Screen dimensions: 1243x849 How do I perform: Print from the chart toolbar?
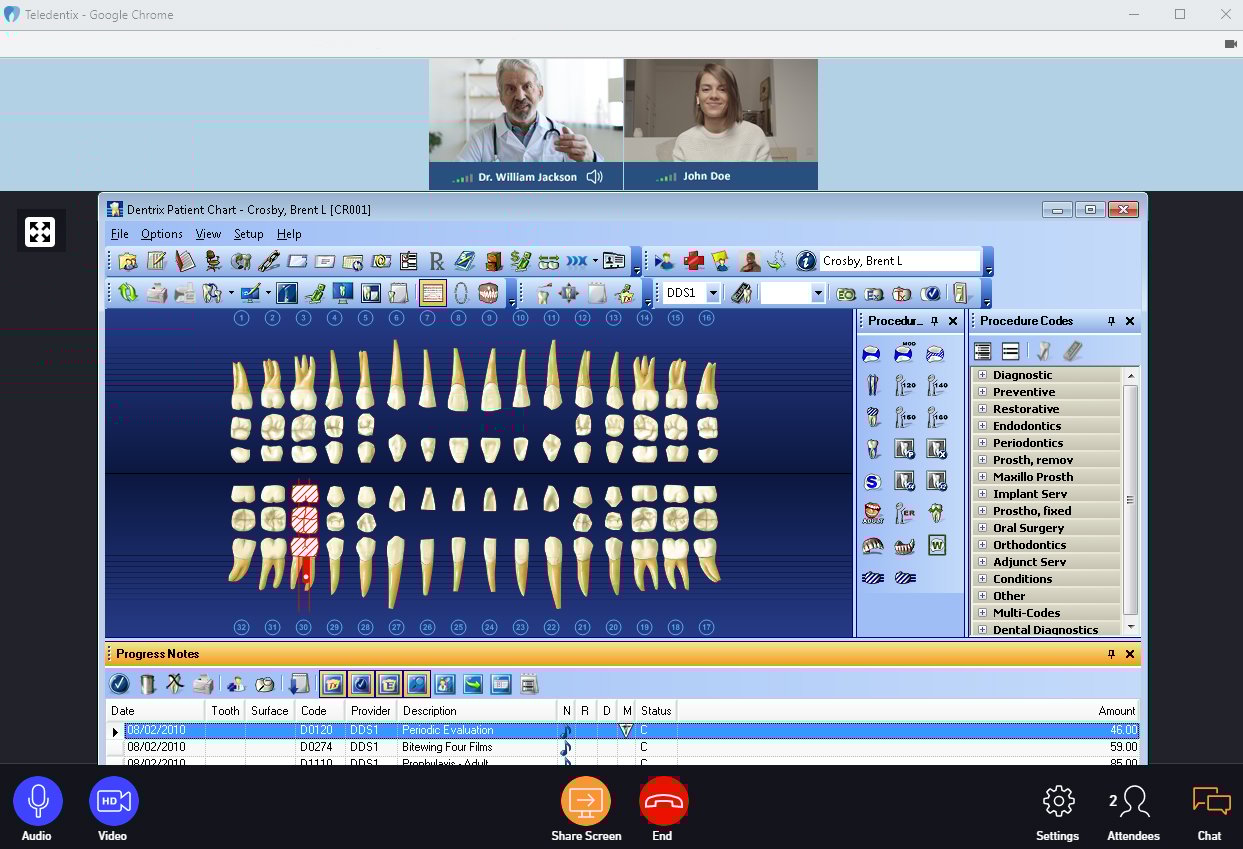tap(157, 292)
